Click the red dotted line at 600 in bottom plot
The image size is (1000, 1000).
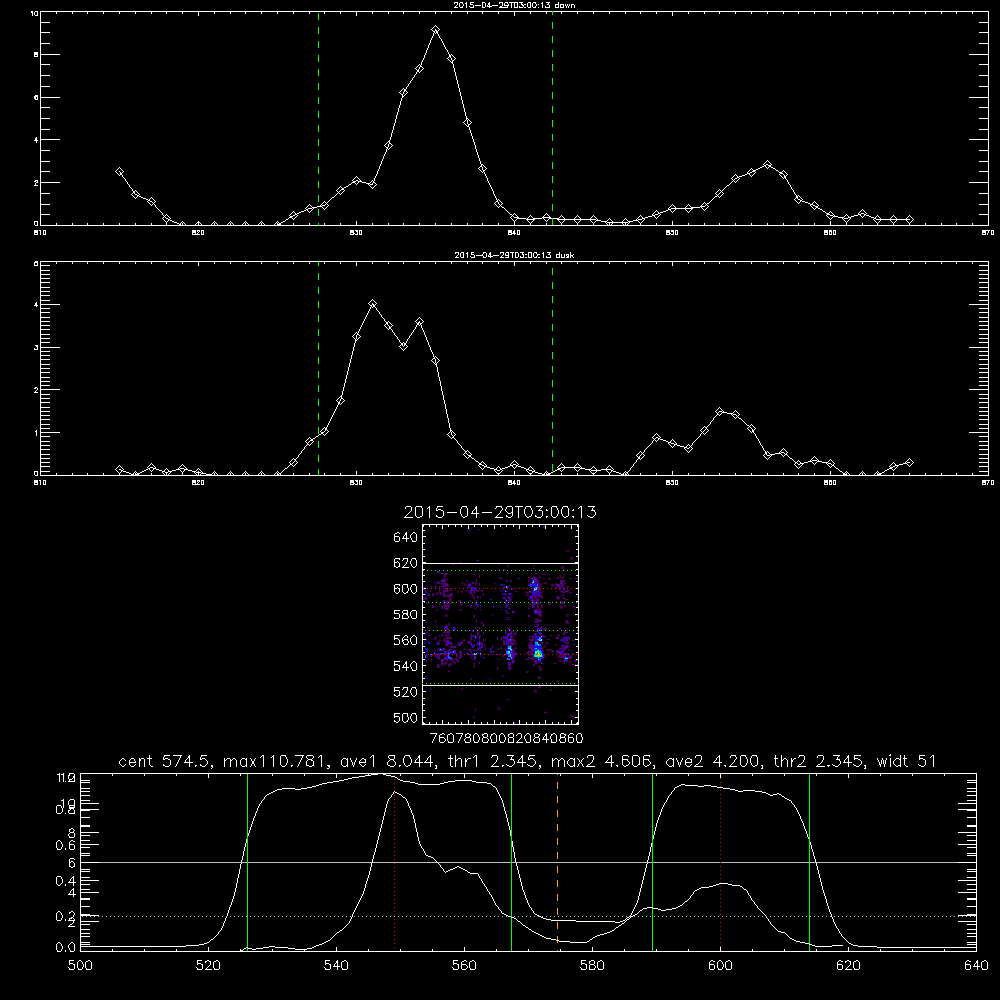click(x=721, y=861)
